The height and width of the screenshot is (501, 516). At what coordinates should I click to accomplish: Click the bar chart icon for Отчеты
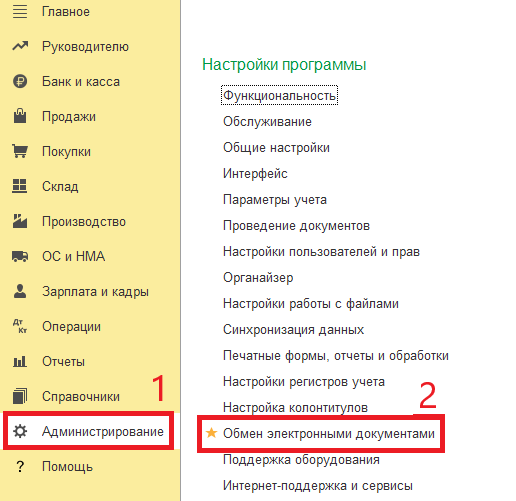point(20,361)
